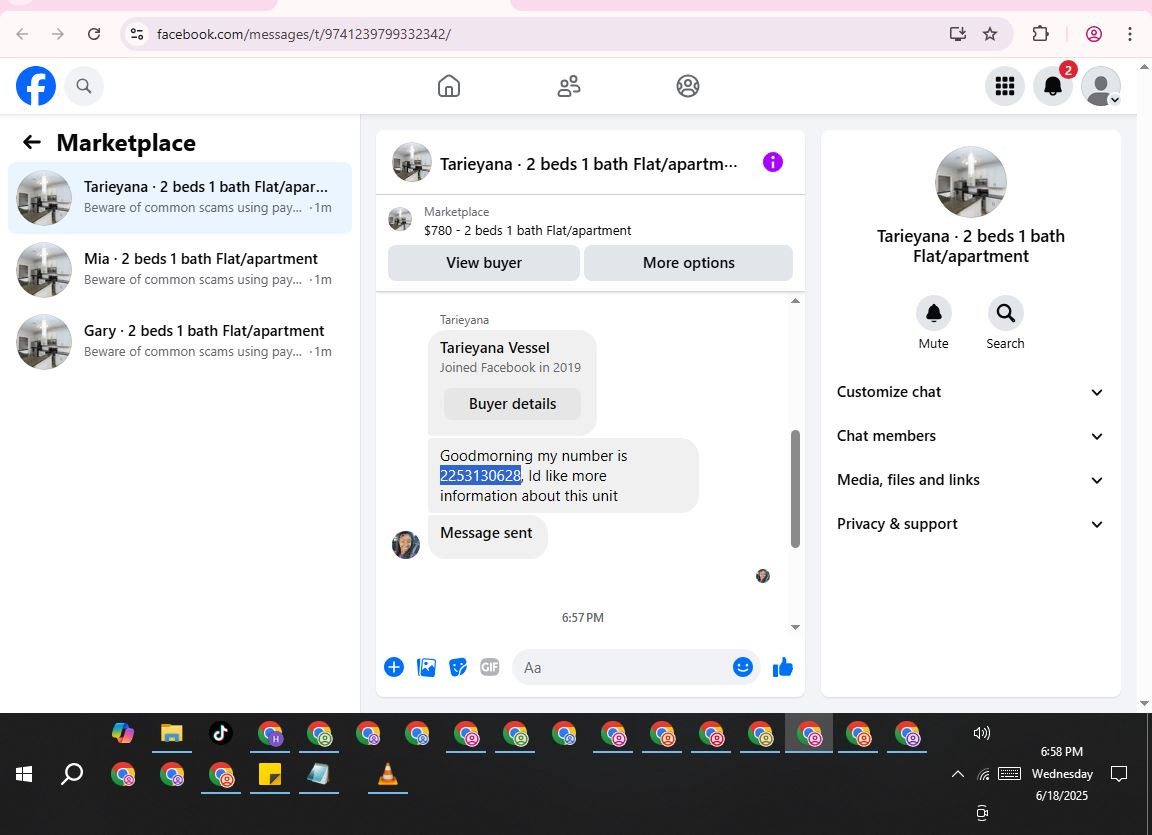Image resolution: width=1152 pixels, height=835 pixels.
Task: Click the chat scrollbar down arrow
Action: pos(795,627)
